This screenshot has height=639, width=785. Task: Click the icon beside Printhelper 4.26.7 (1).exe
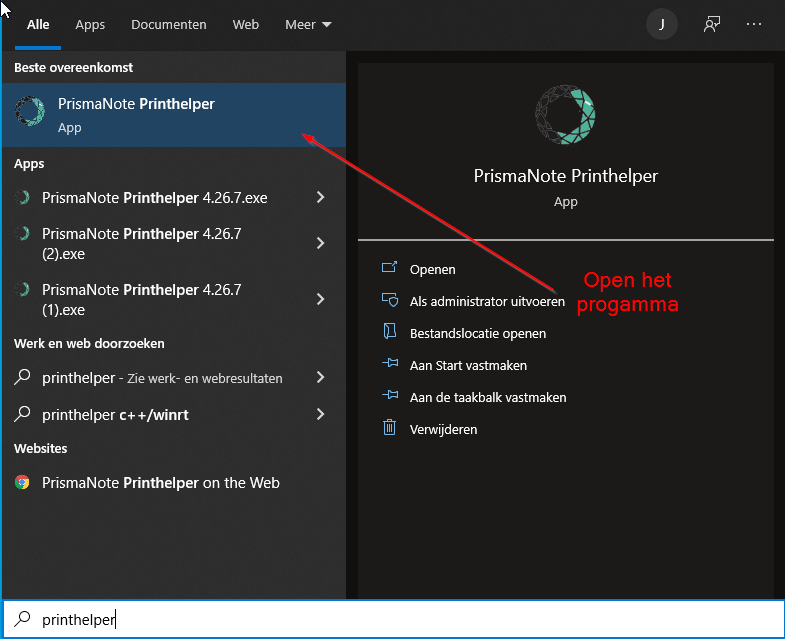click(x=22, y=289)
